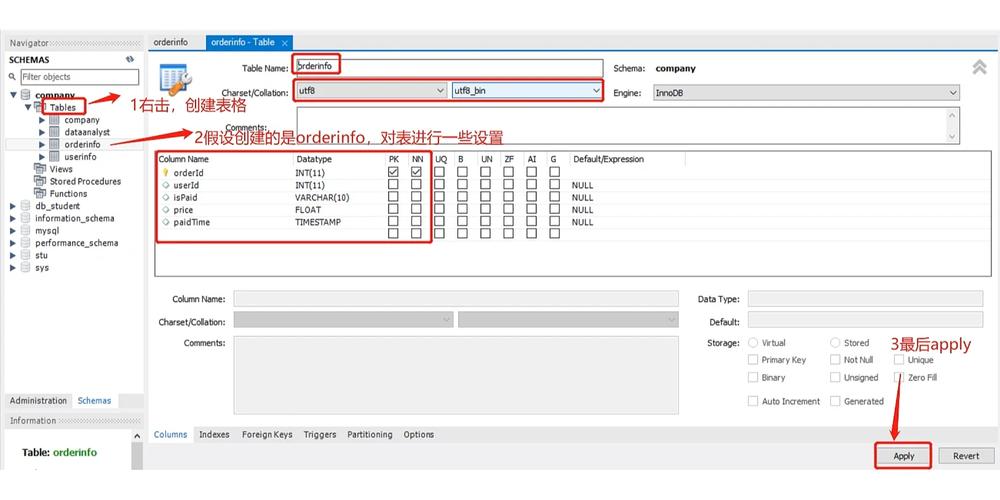This screenshot has width=1000, height=500.
Task: Click the db_student database icon
Action: [26, 206]
